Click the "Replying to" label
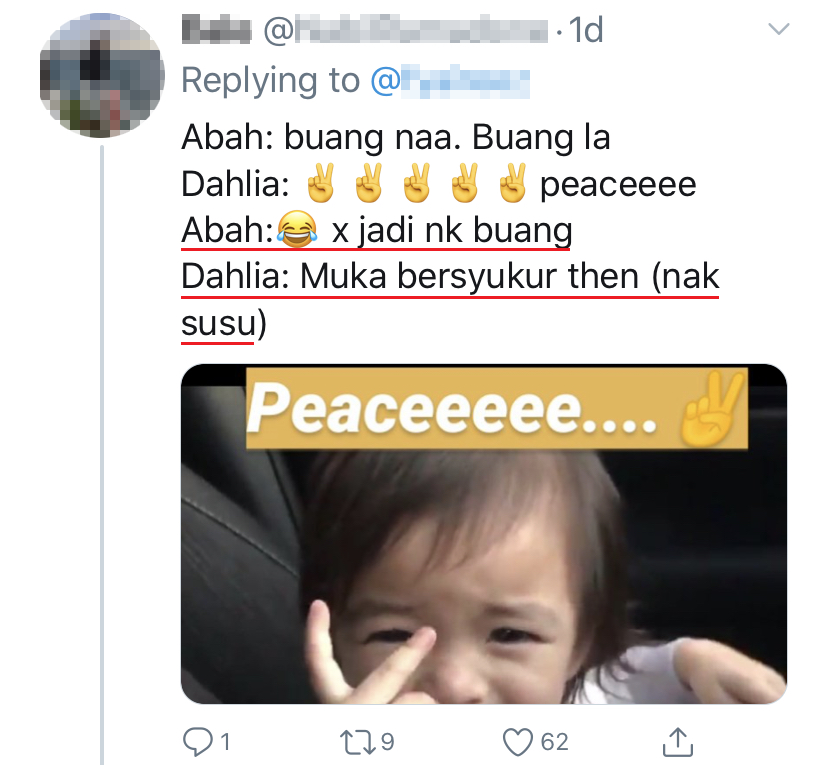The image size is (828, 765). click(270, 81)
